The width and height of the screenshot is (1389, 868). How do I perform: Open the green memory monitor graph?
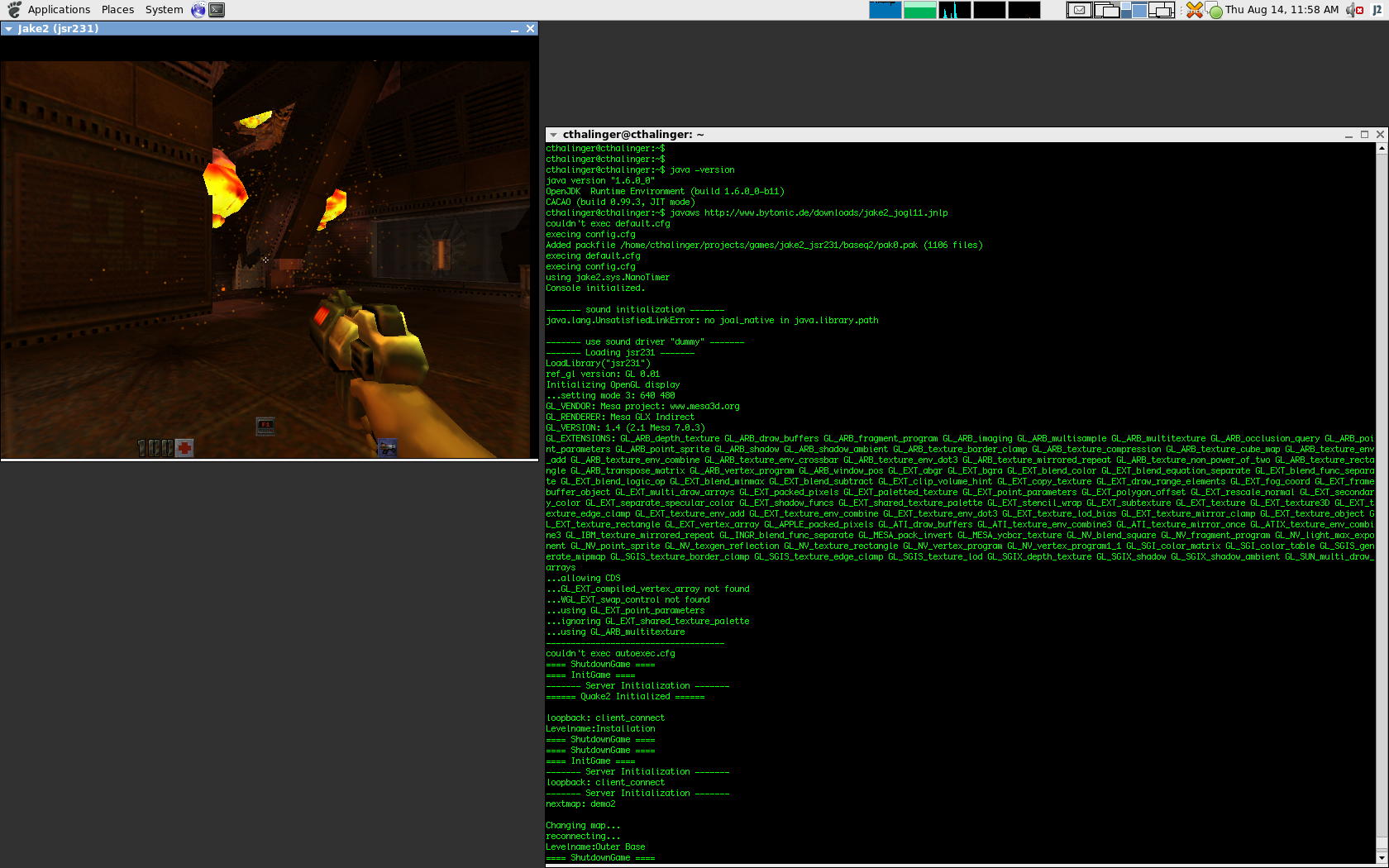(919, 10)
